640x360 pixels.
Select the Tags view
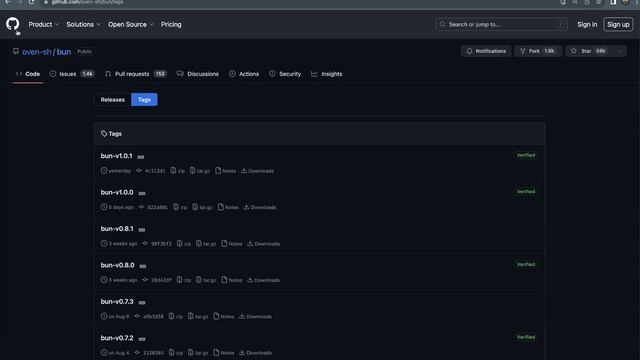[144, 100]
